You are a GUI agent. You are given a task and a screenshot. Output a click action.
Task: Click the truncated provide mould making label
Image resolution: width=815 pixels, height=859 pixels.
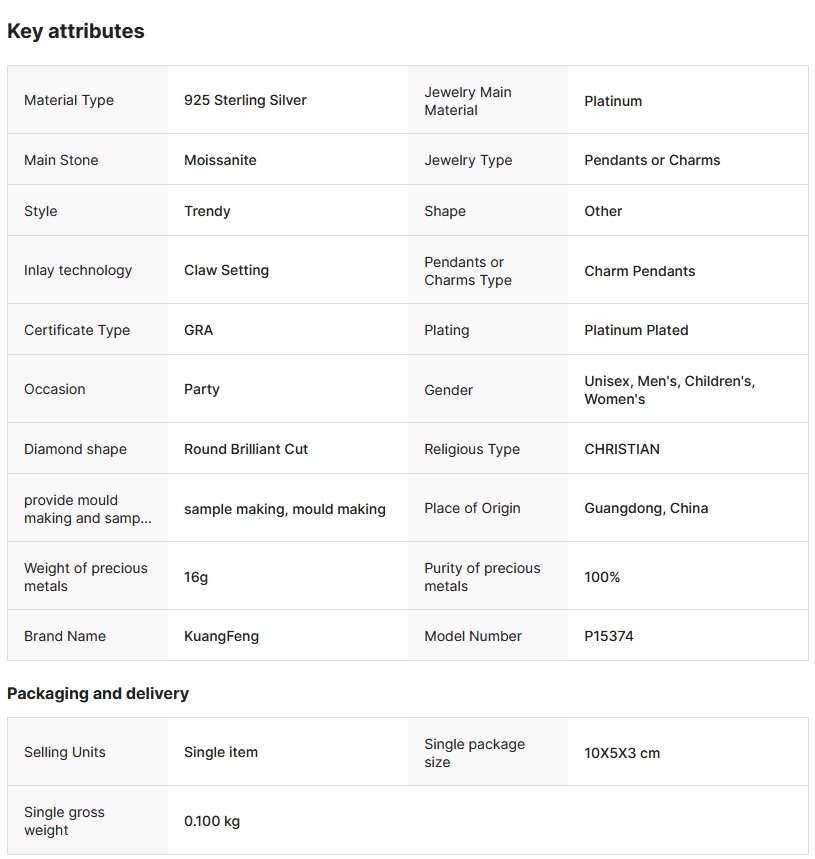(x=88, y=509)
